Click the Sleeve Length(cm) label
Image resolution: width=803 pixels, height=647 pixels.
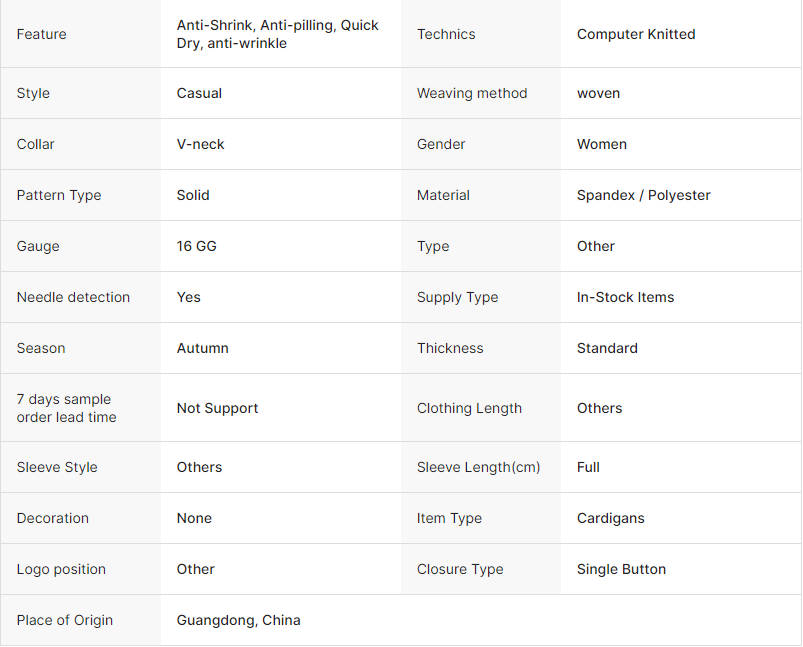[x=478, y=467]
